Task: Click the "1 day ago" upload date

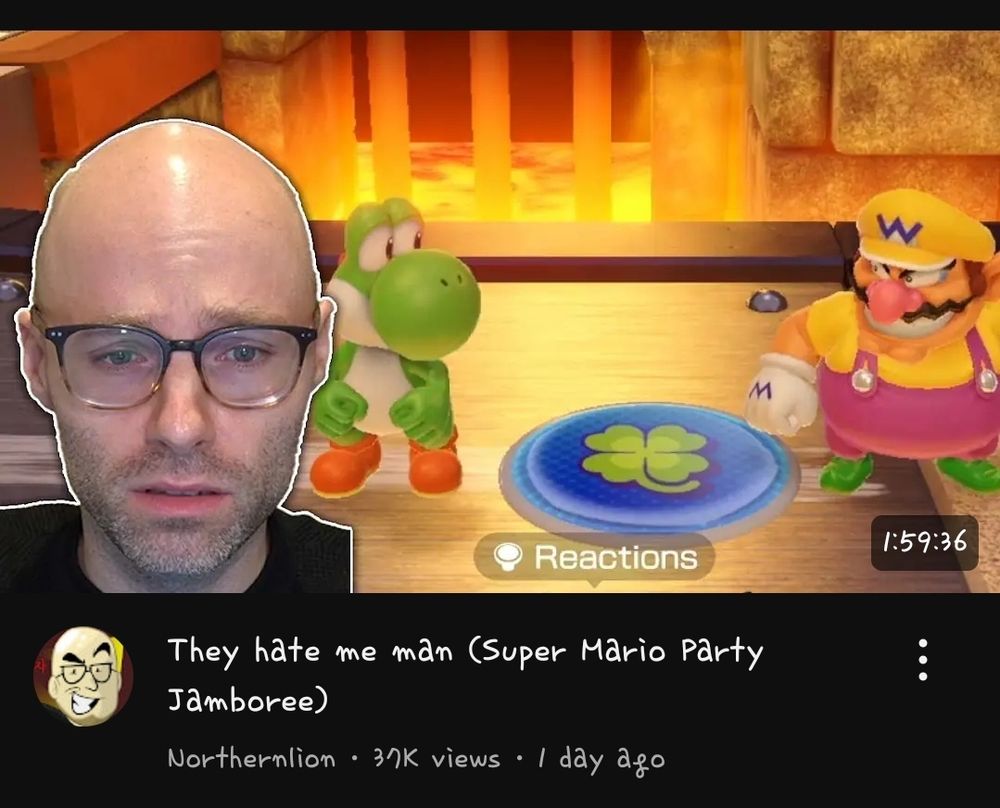Action: coord(601,760)
